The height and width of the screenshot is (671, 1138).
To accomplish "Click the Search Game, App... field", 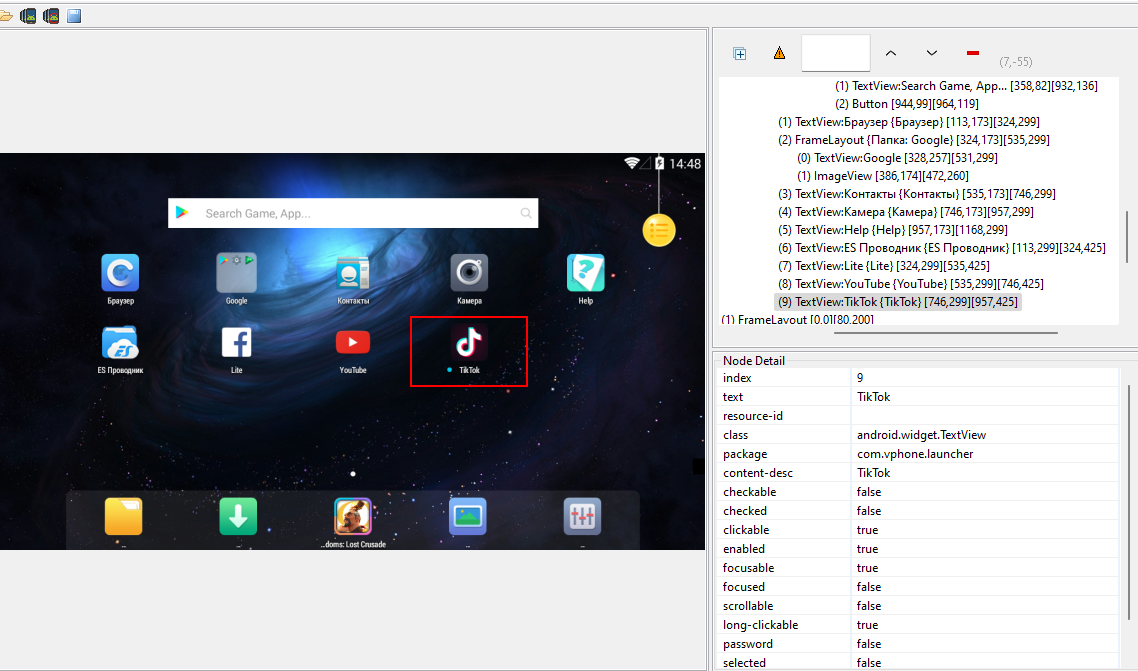I will click(x=353, y=213).
